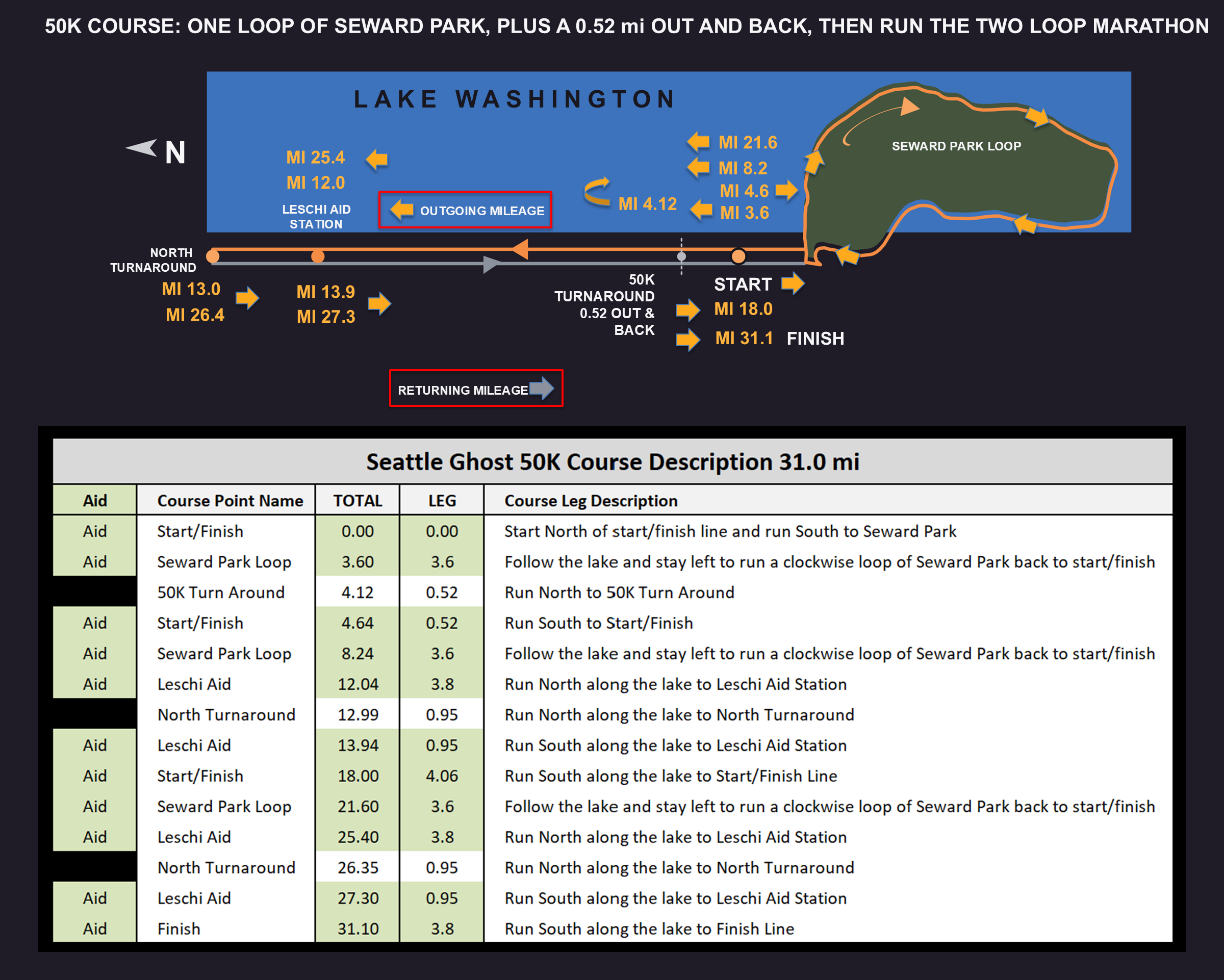1224x980 pixels.
Task: Click 'Run South along the lake to Finish Line'
Action: pos(649,929)
